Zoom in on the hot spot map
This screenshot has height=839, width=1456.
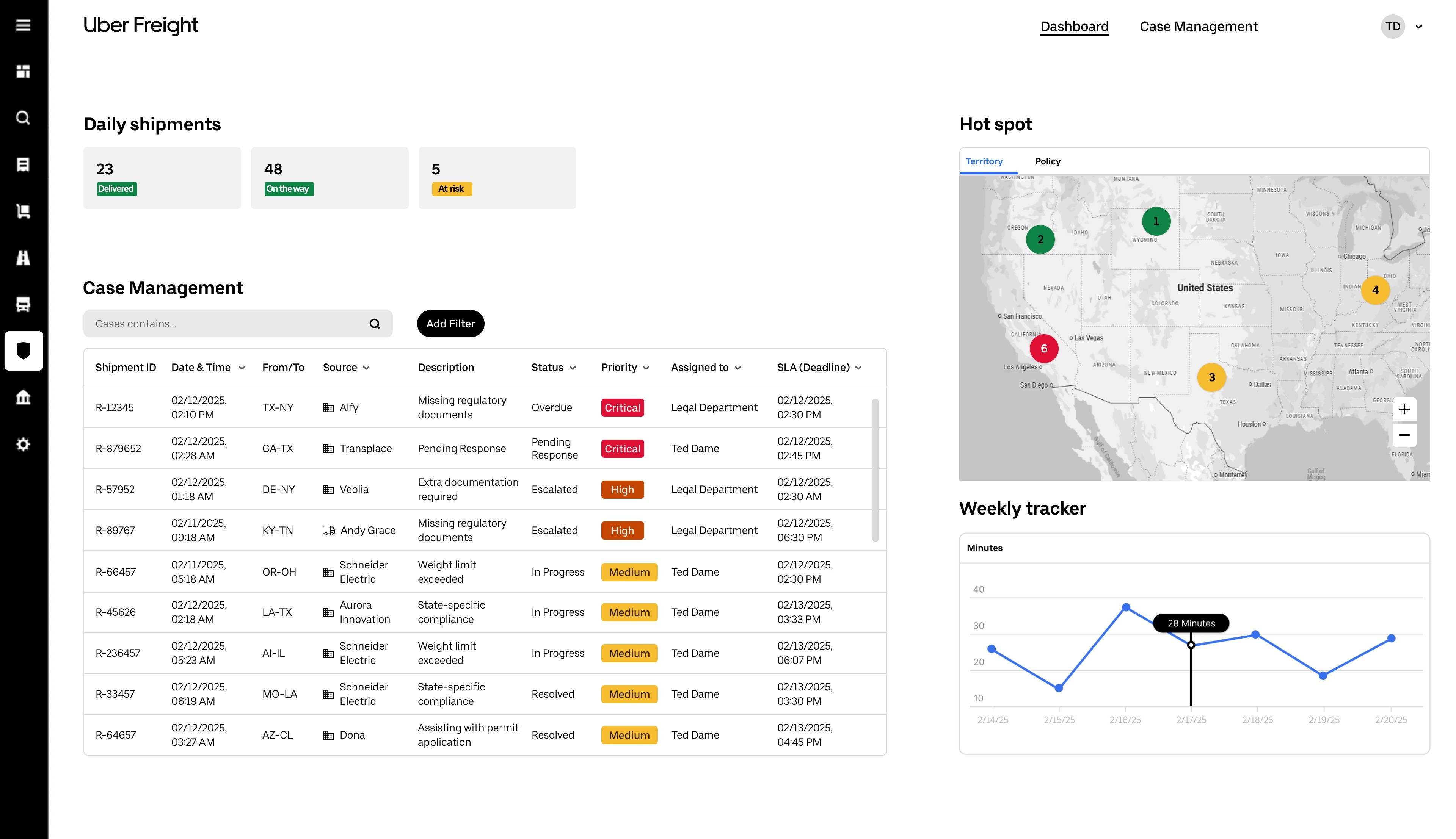[1404, 409]
